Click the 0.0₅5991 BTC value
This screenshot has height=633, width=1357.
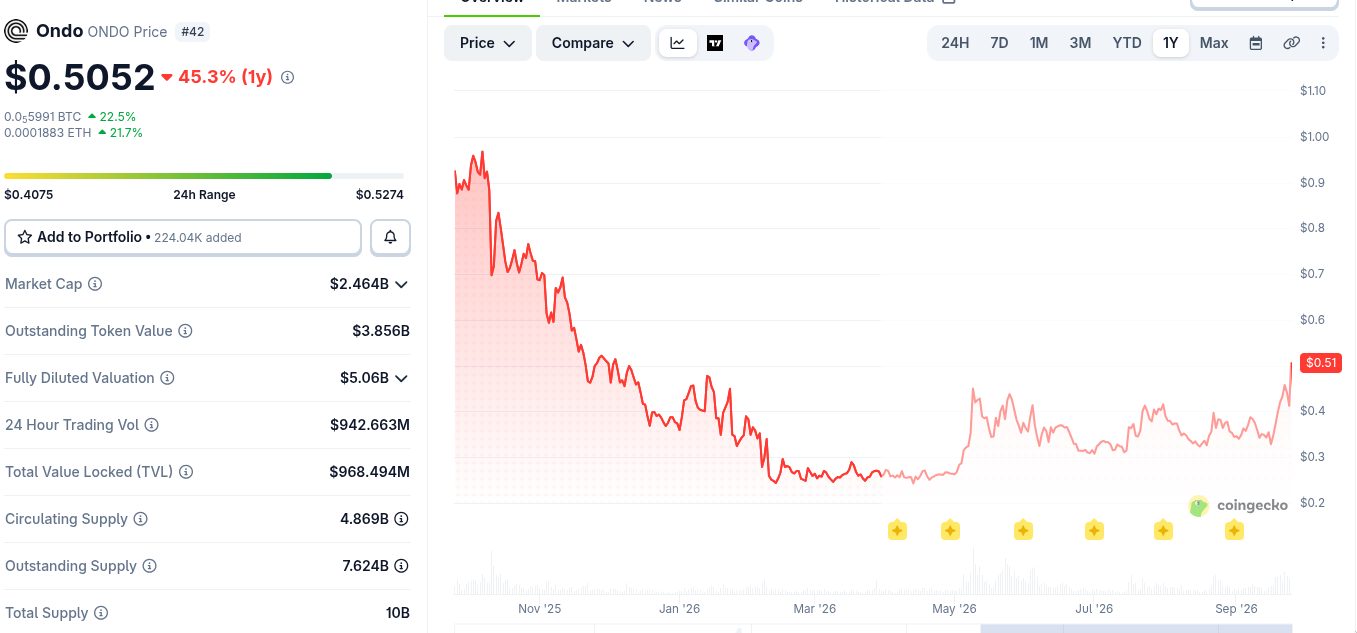(42, 117)
